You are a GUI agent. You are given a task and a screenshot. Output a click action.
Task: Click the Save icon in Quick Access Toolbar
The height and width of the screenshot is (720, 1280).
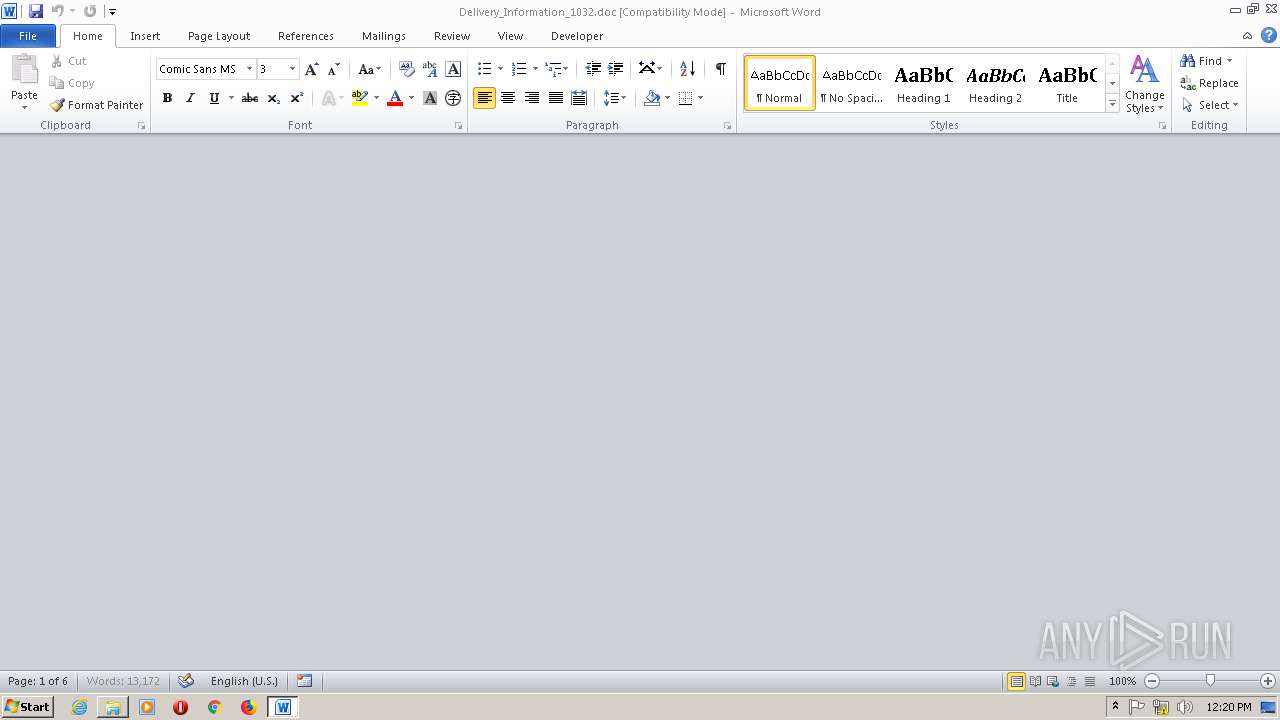click(x=36, y=11)
